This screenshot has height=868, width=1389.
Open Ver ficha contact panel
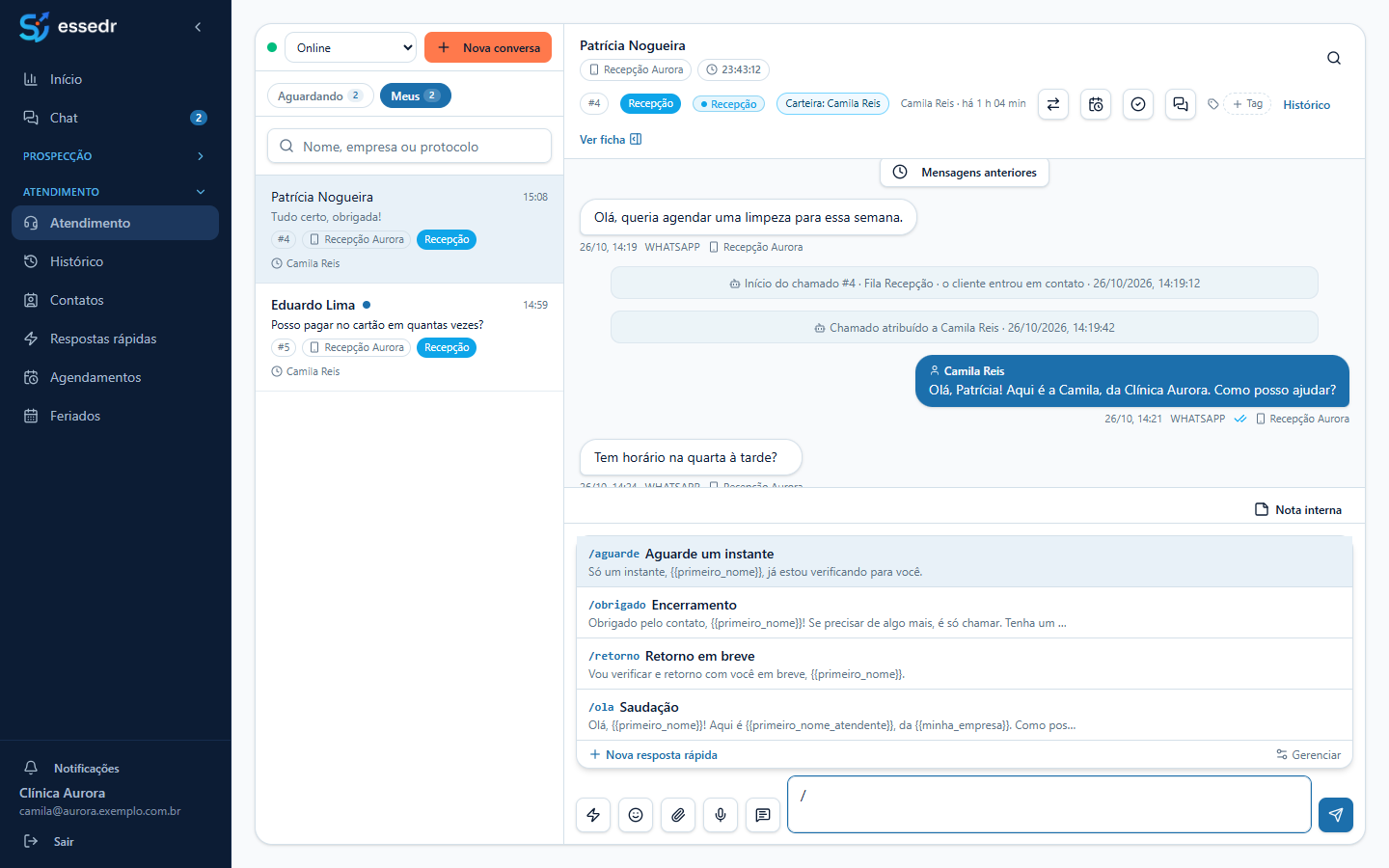point(611,140)
